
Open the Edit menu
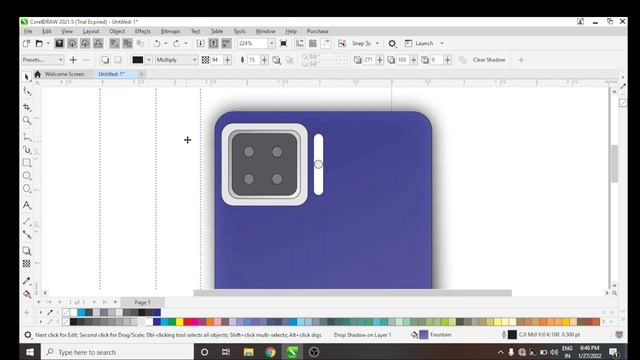[x=47, y=31]
